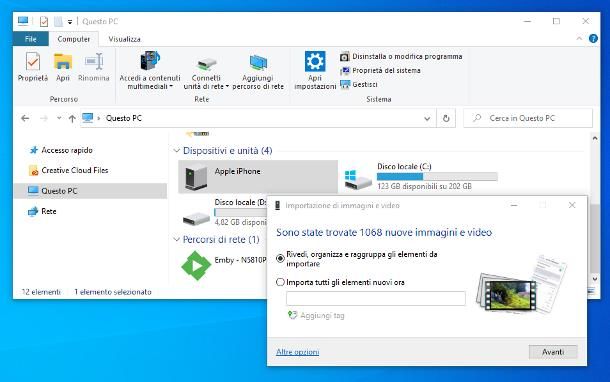Select the Apple iPhone device
The height and width of the screenshot is (382, 610).
(x=258, y=177)
